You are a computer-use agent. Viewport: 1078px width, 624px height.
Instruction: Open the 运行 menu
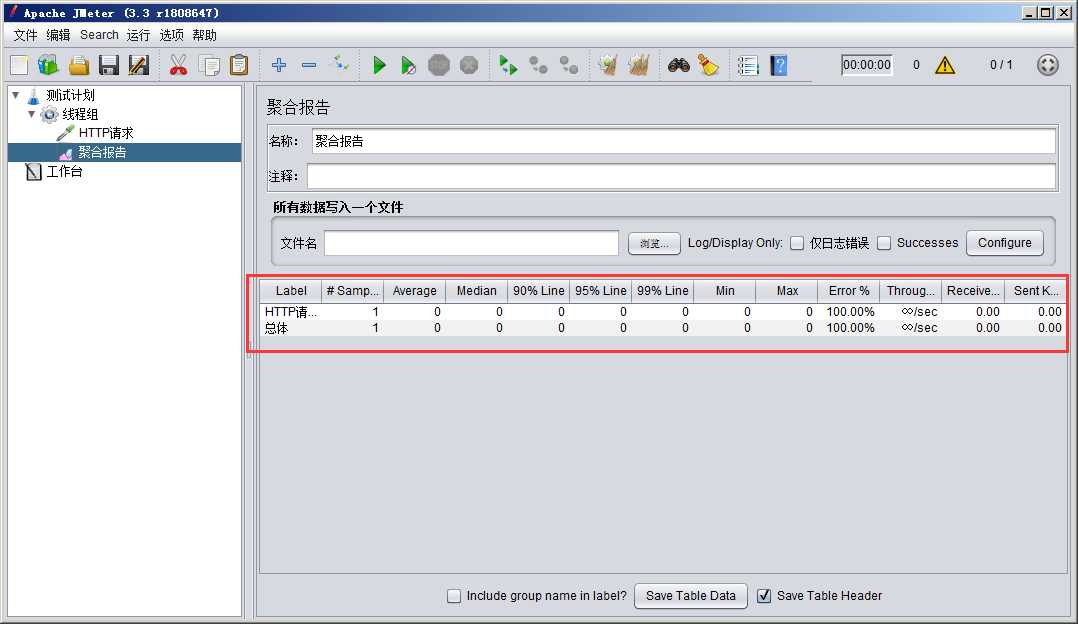point(138,35)
